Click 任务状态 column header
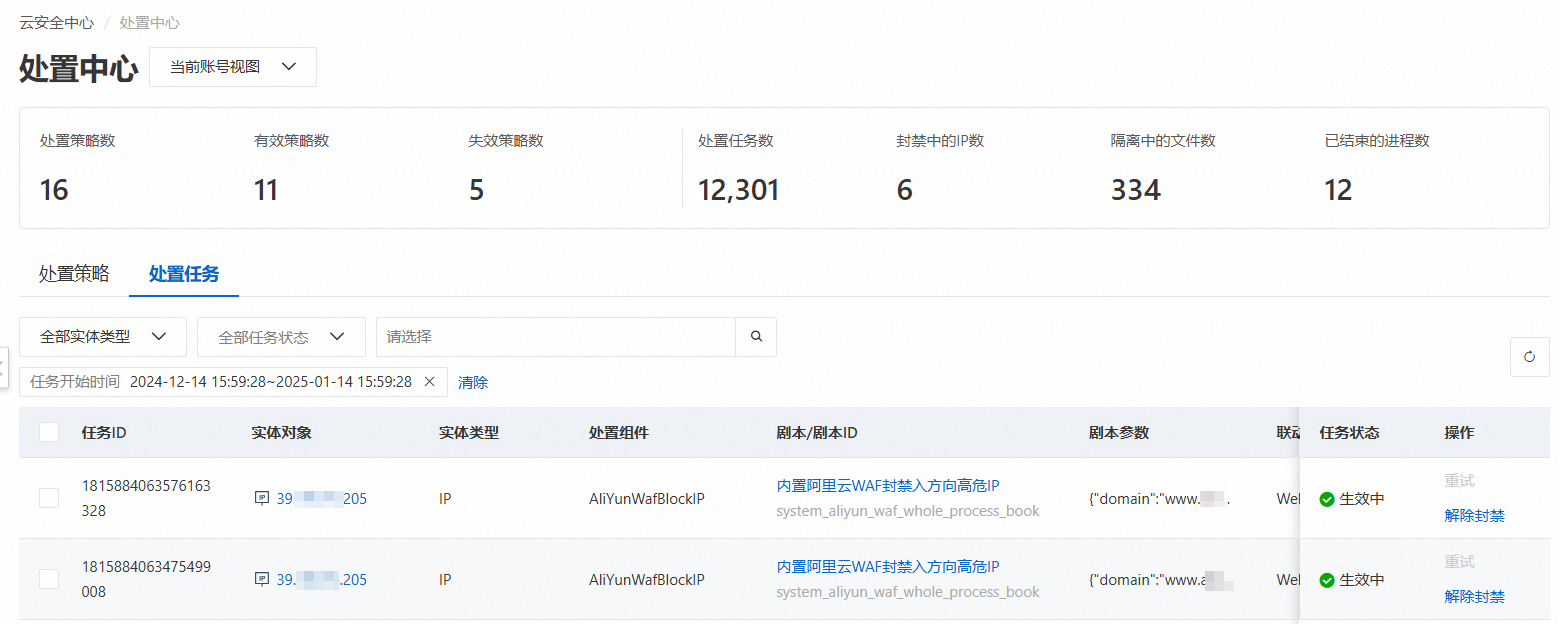1560x624 pixels. point(1349,433)
